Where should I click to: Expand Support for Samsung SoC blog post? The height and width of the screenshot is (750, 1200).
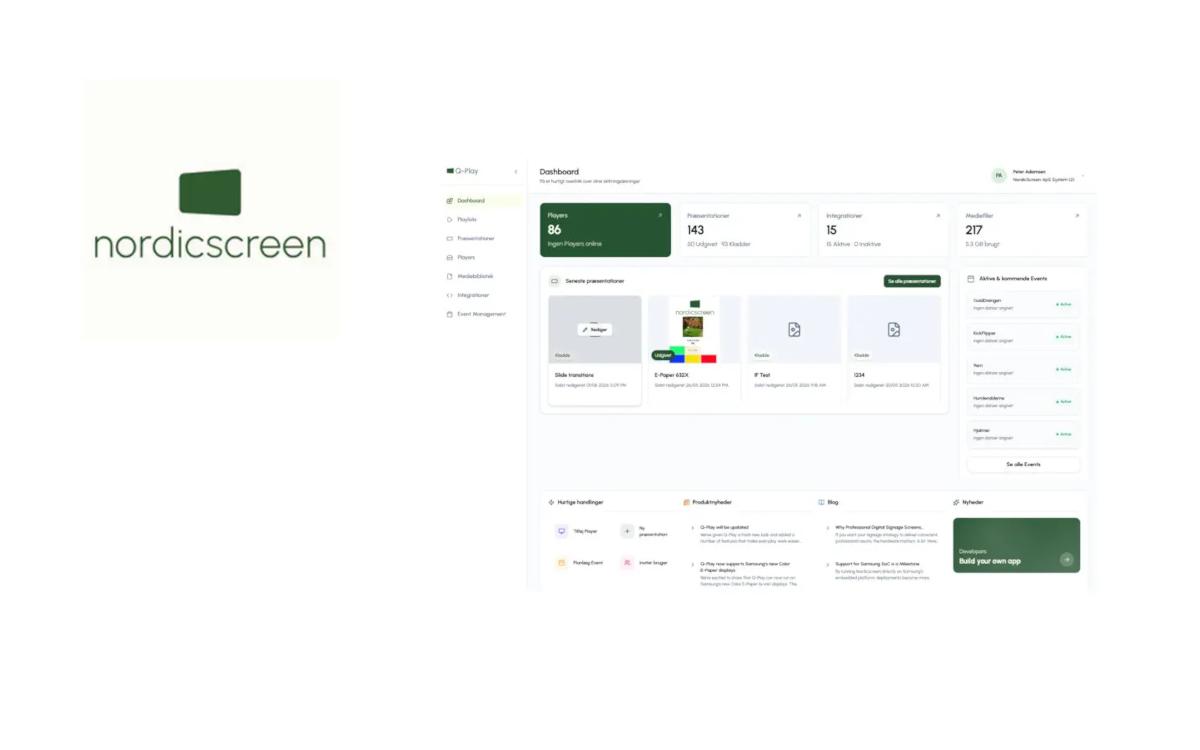point(828,564)
